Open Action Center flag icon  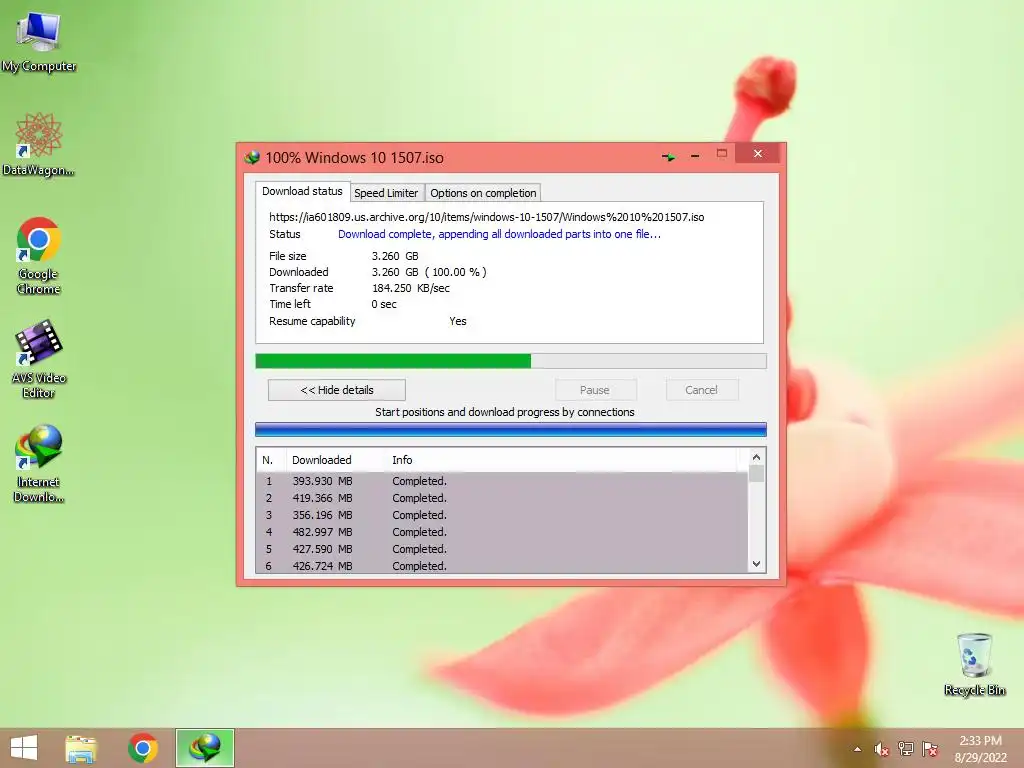(x=930, y=749)
